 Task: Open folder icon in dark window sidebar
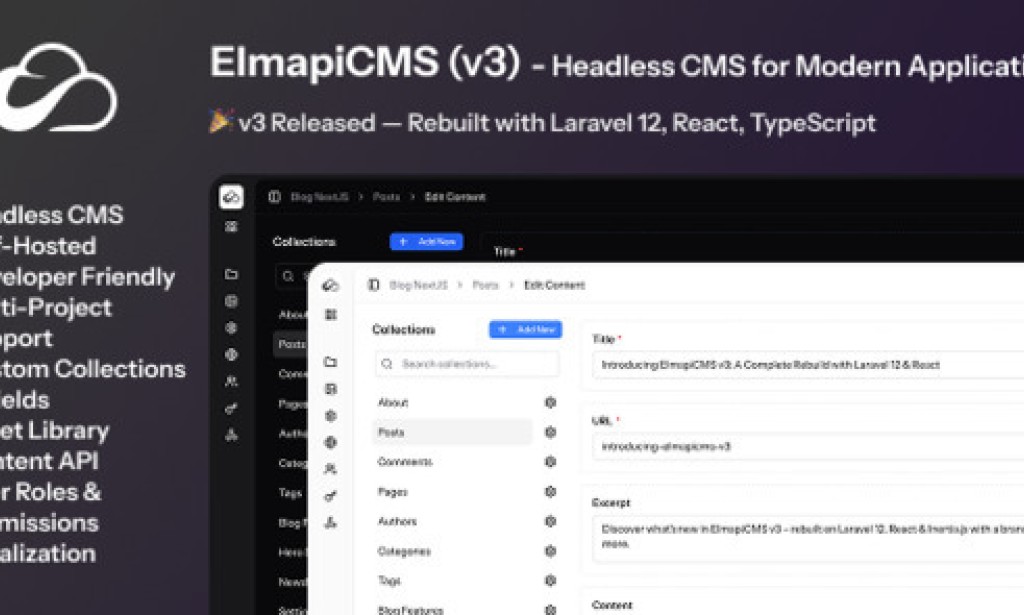231,274
